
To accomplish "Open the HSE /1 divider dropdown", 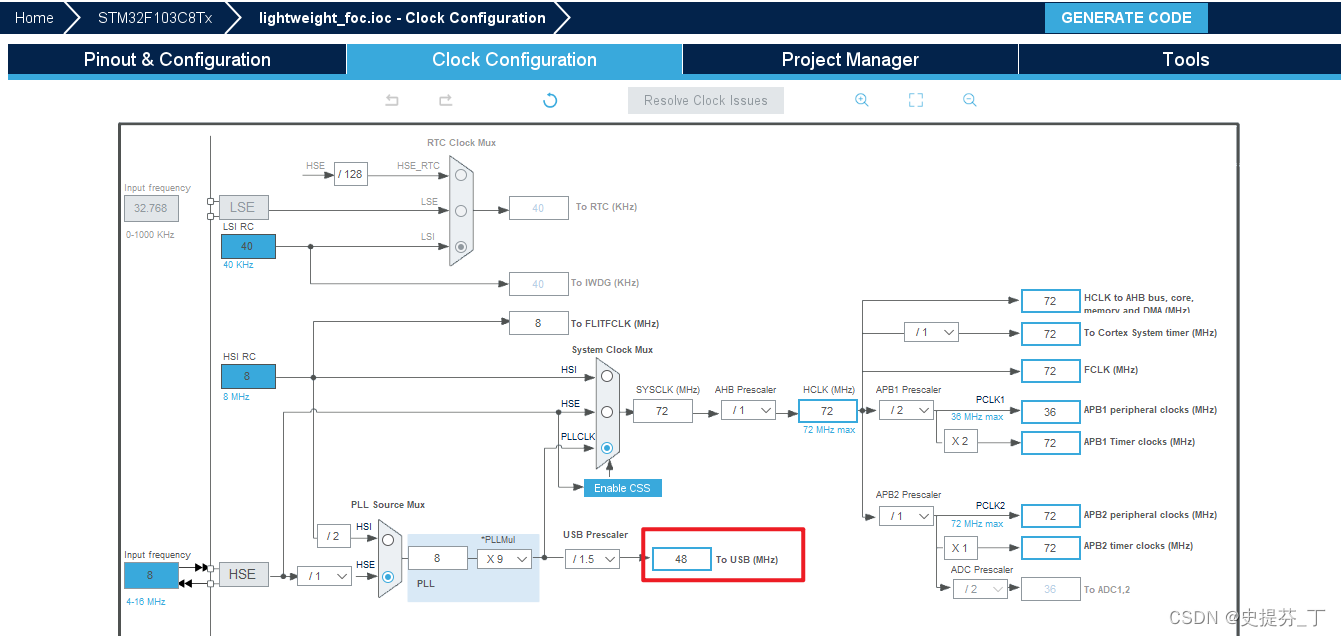I will [x=325, y=576].
